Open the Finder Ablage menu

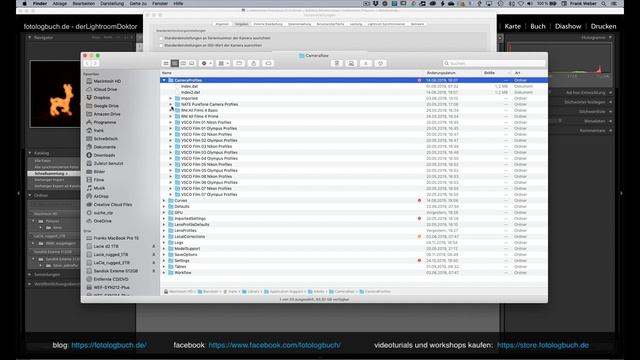click(60, 4)
